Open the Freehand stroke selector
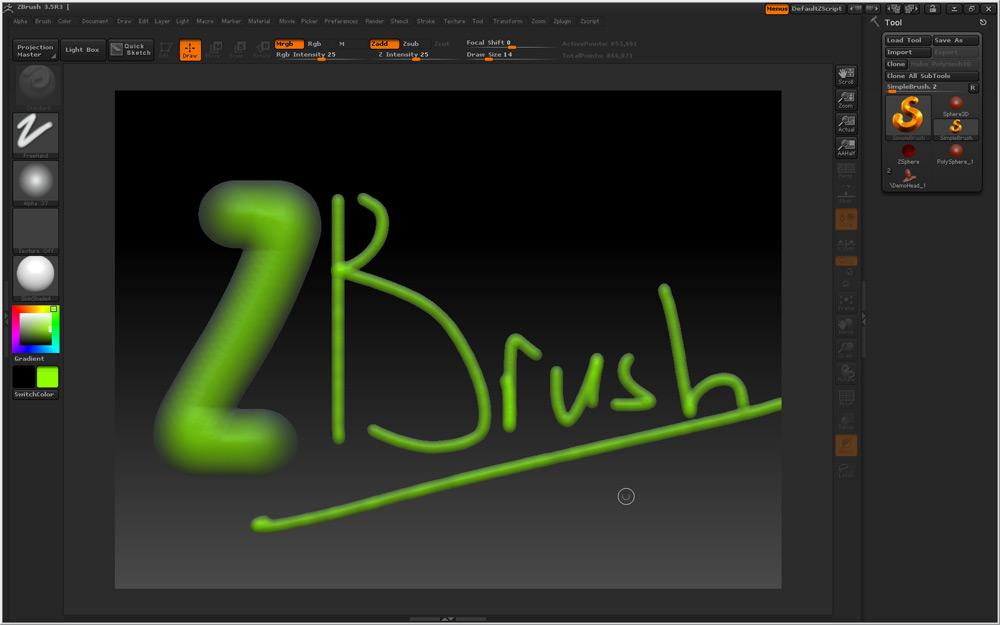Image resolution: width=1000 pixels, height=625 pixels. pos(35,135)
